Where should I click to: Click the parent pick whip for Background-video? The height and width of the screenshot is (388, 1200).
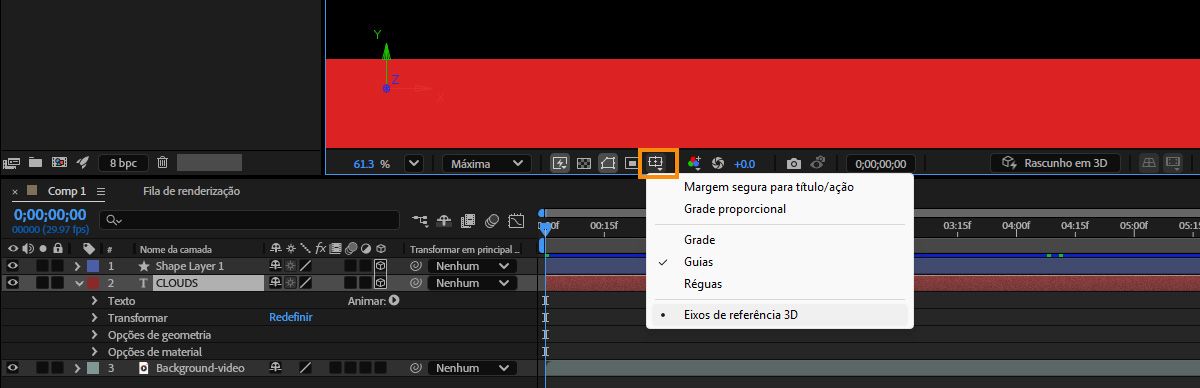416,368
